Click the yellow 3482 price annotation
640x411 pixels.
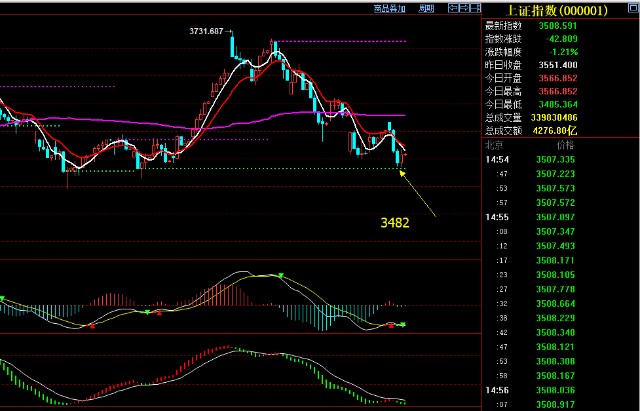(395, 222)
